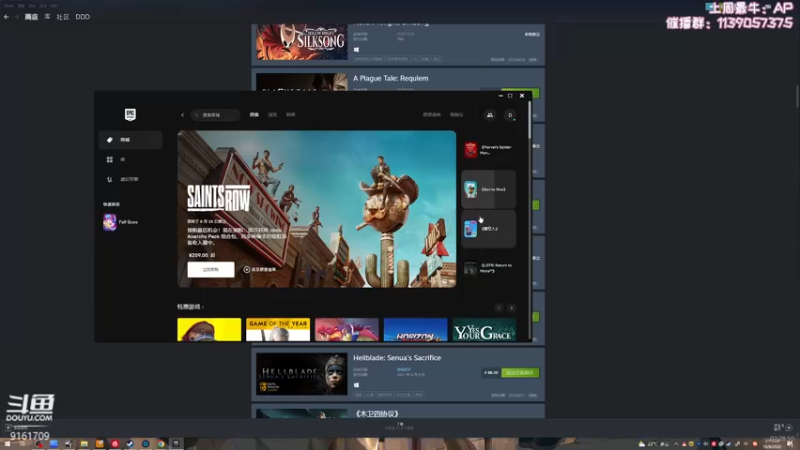Screen dimensions: 800x450
Task: Go forward in the Steam window navigation
Action: coord(16,17)
